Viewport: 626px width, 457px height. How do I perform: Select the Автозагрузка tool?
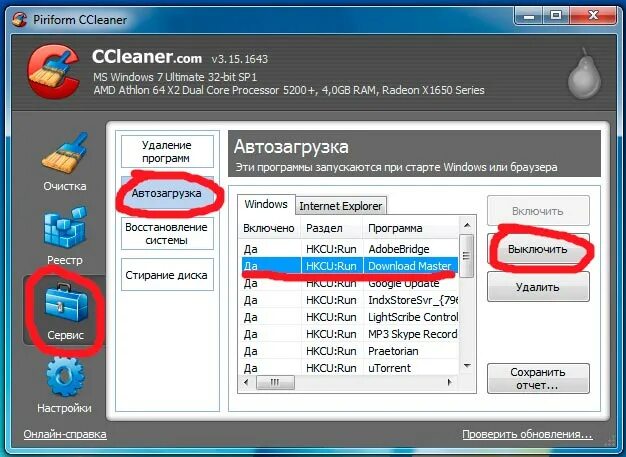(x=167, y=194)
